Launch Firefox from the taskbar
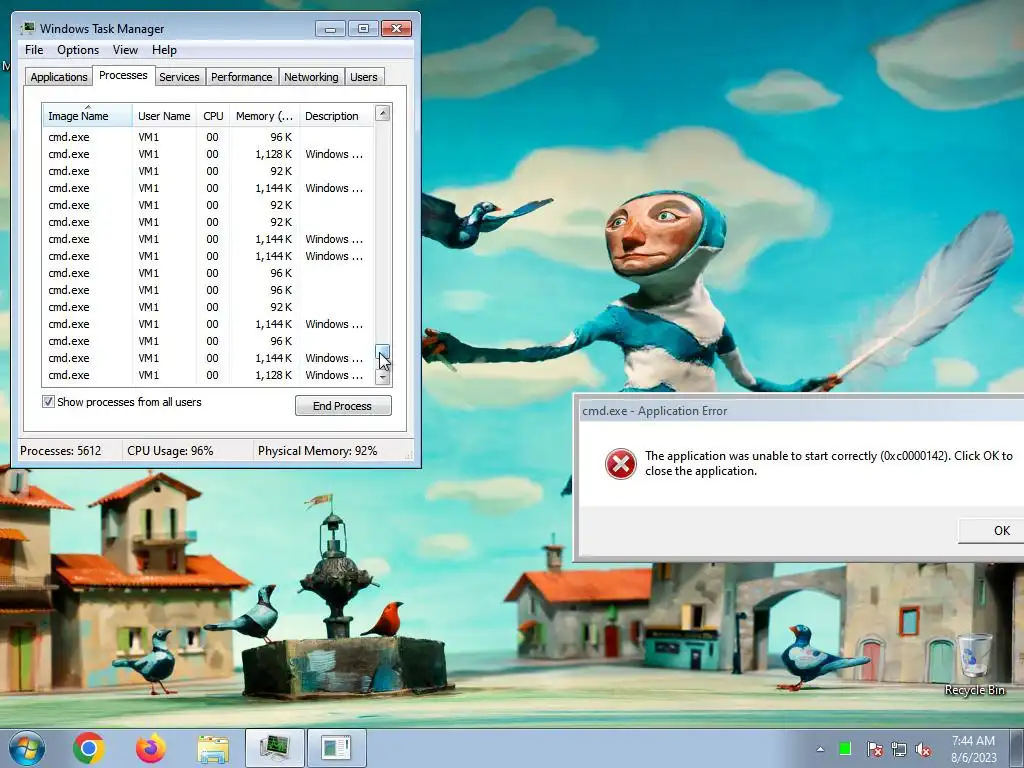The width and height of the screenshot is (1024, 768). click(x=151, y=748)
